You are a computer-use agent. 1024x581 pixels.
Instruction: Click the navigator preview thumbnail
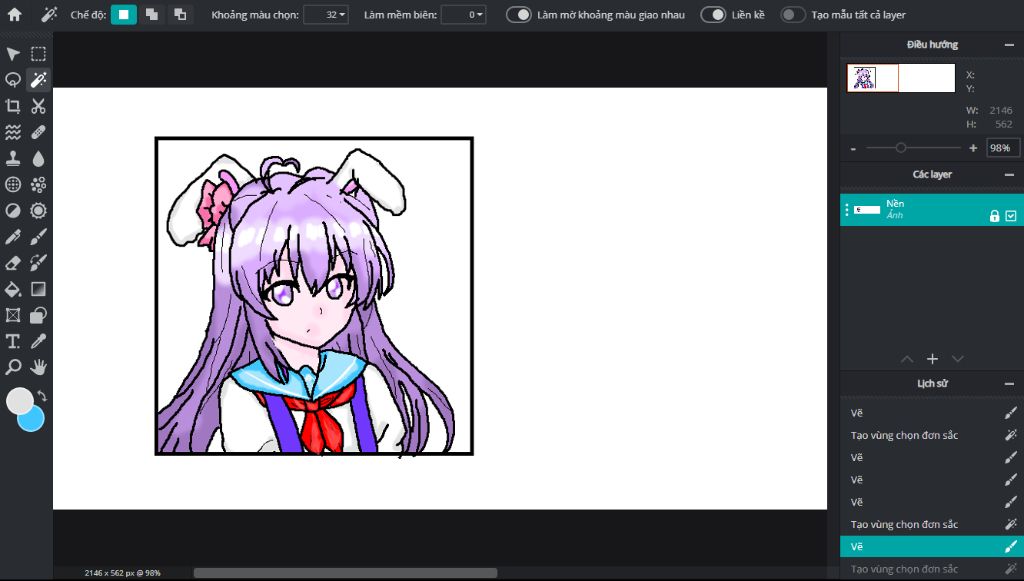tap(901, 78)
